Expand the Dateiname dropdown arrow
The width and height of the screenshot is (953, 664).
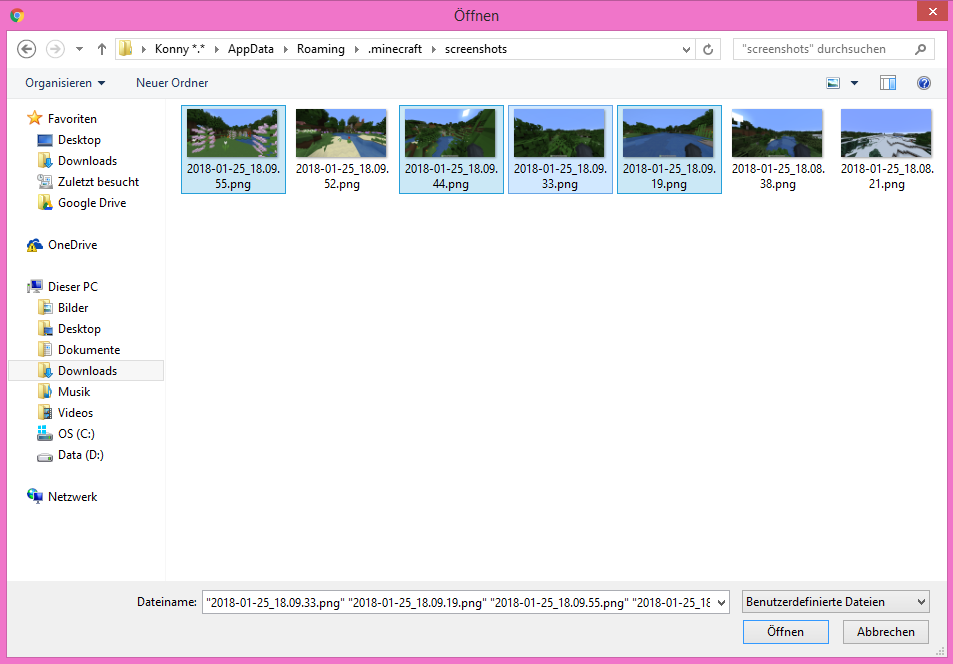click(722, 603)
